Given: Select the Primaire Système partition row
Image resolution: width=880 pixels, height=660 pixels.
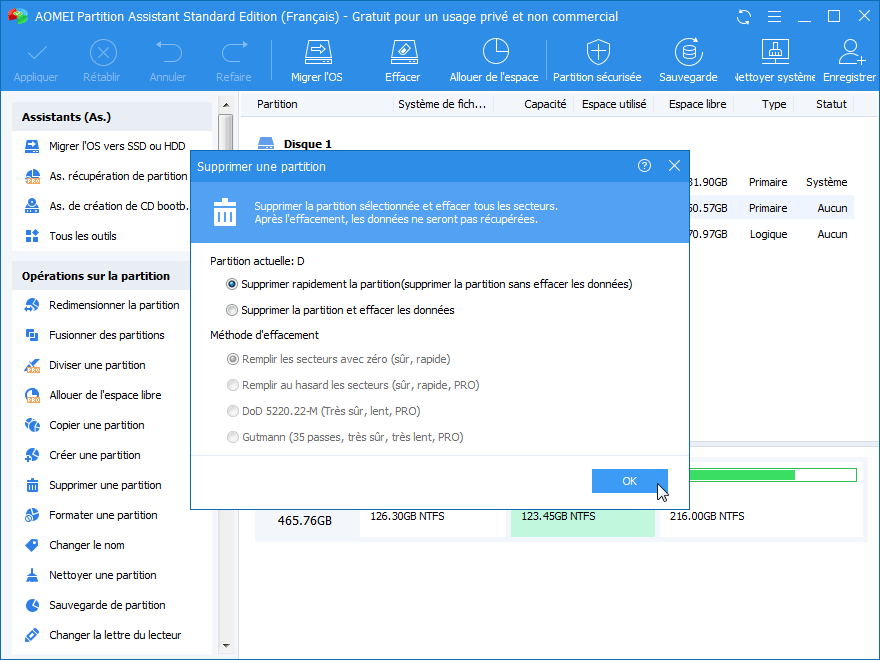Looking at the screenshot, I should [x=772, y=182].
